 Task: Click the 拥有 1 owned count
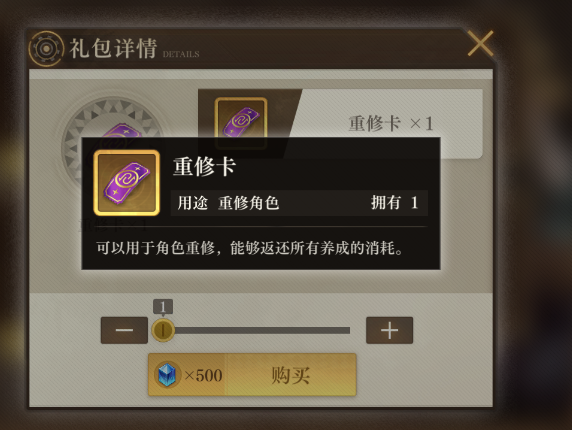coord(394,202)
